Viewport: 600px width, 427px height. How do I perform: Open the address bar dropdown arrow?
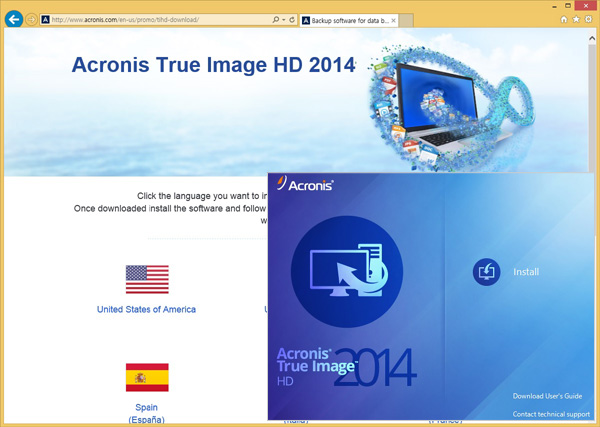point(284,20)
